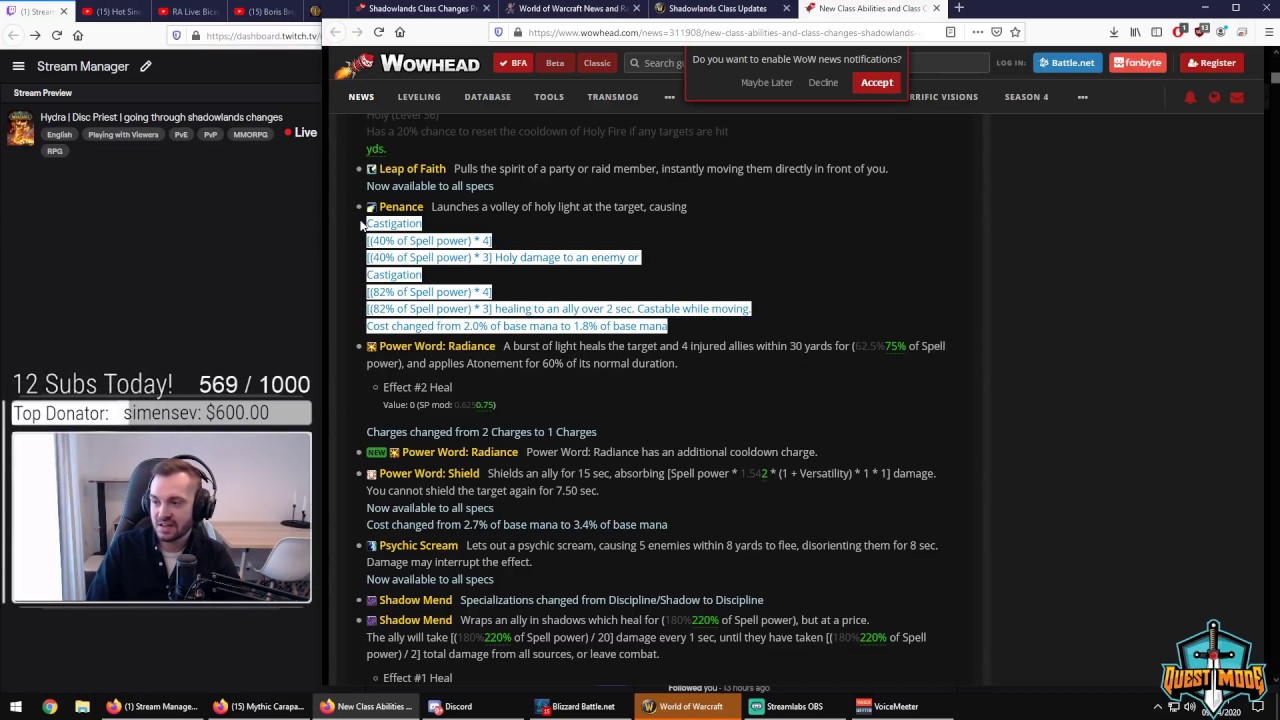The height and width of the screenshot is (720, 1280).
Task: Open the Psychic Scream spell link
Action: (418, 546)
